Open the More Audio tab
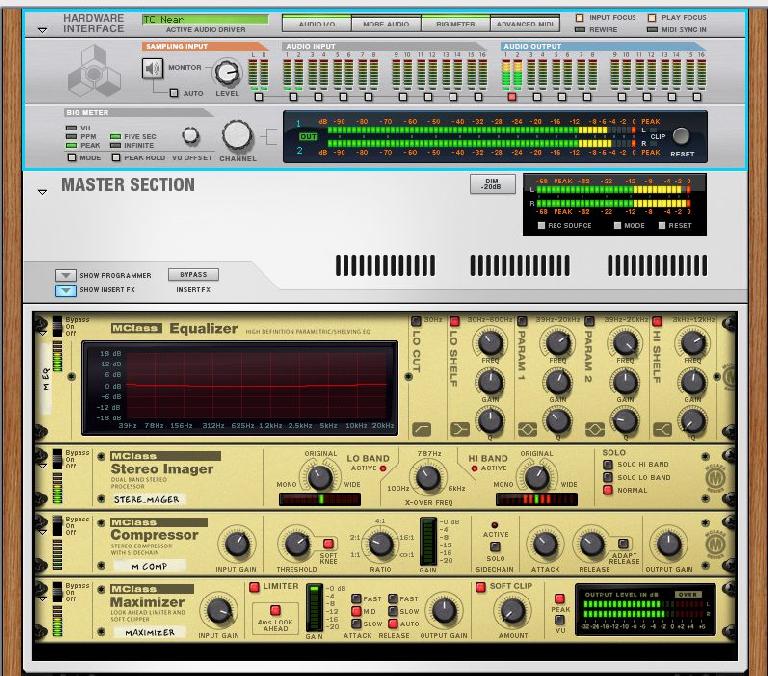 [x=386, y=23]
